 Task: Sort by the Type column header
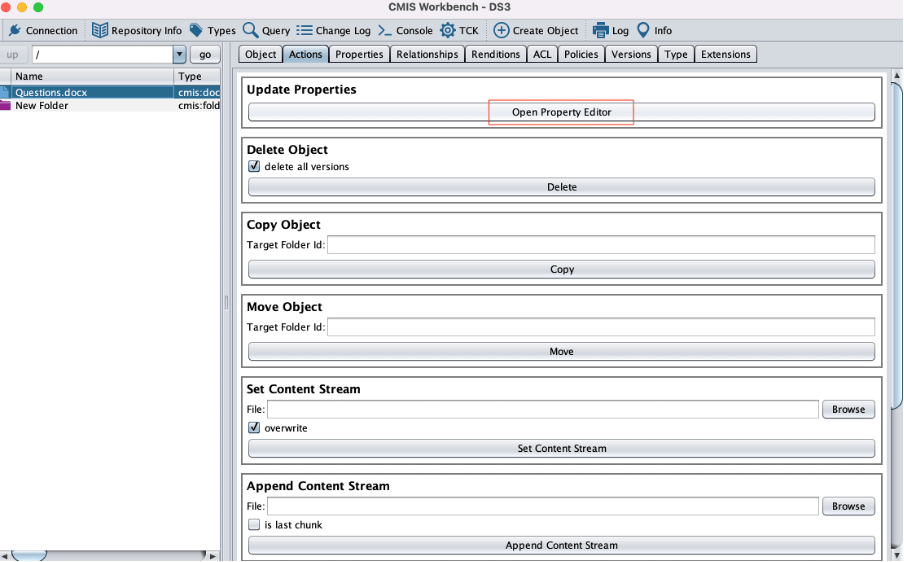click(x=197, y=76)
